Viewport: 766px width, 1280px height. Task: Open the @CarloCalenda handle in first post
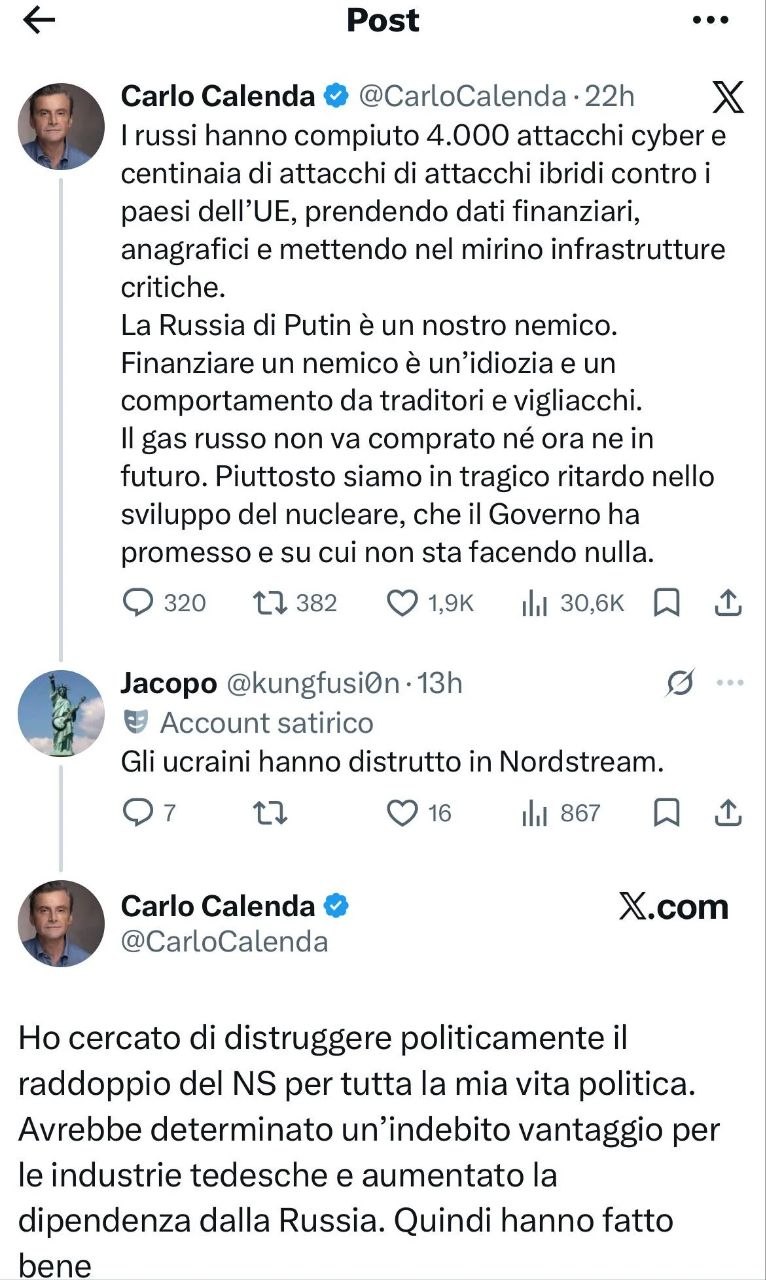pos(460,96)
